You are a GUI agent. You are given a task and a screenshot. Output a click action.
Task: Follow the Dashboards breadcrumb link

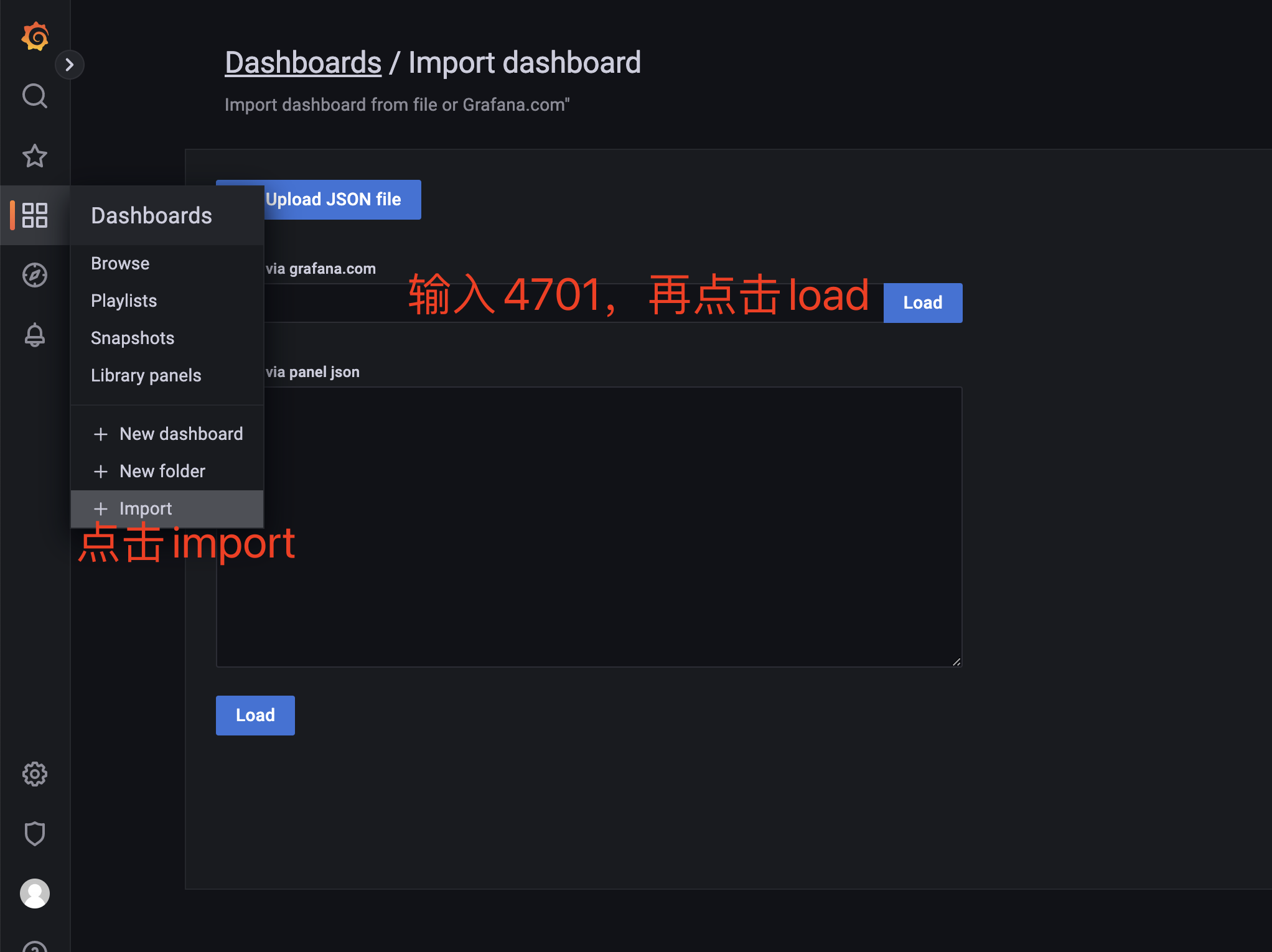pyautogui.click(x=303, y=63)
